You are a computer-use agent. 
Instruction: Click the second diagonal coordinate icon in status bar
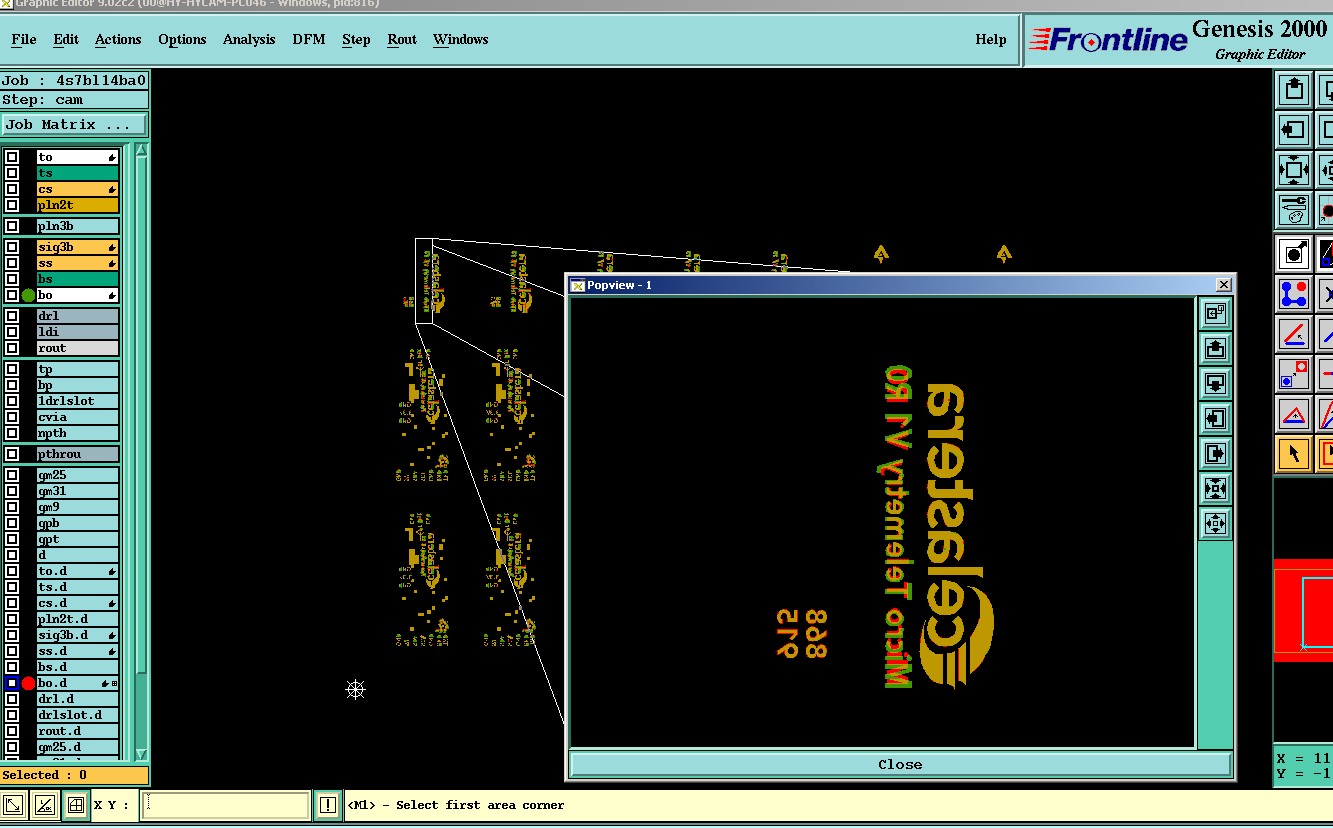tap(44, 804)
